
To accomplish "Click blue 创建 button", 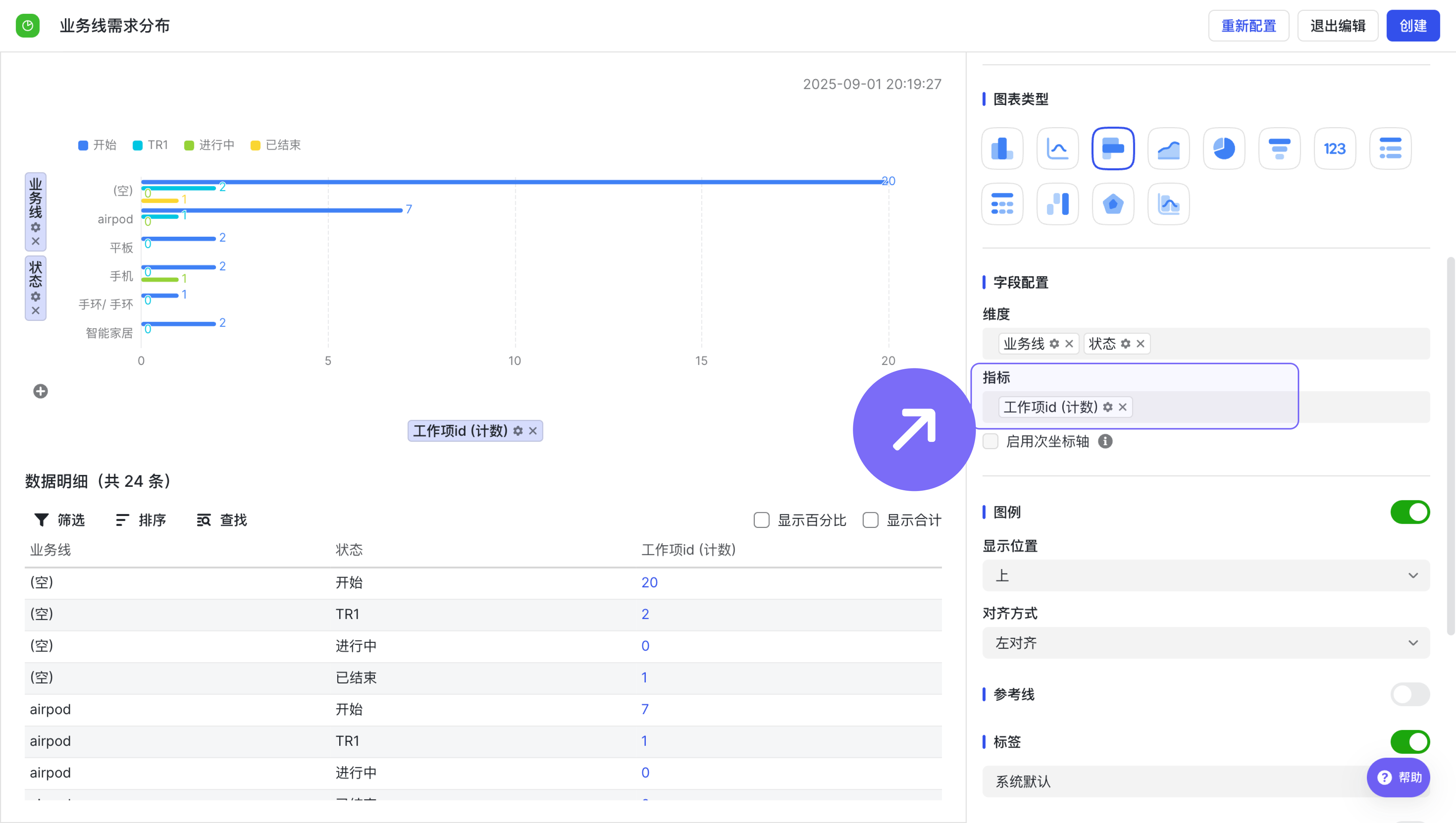I will pos(1413,25).
